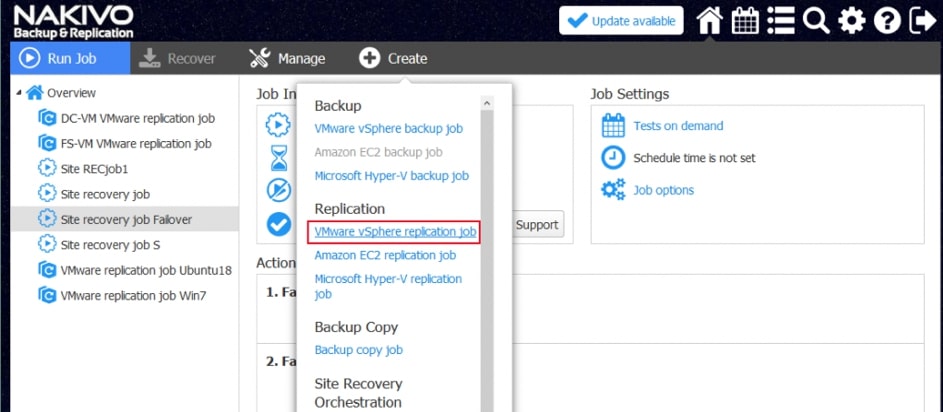Click the Search magnifier icon

pos(816,22)
